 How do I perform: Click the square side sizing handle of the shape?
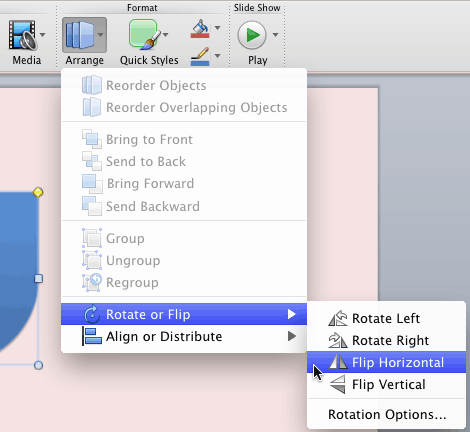38,278
